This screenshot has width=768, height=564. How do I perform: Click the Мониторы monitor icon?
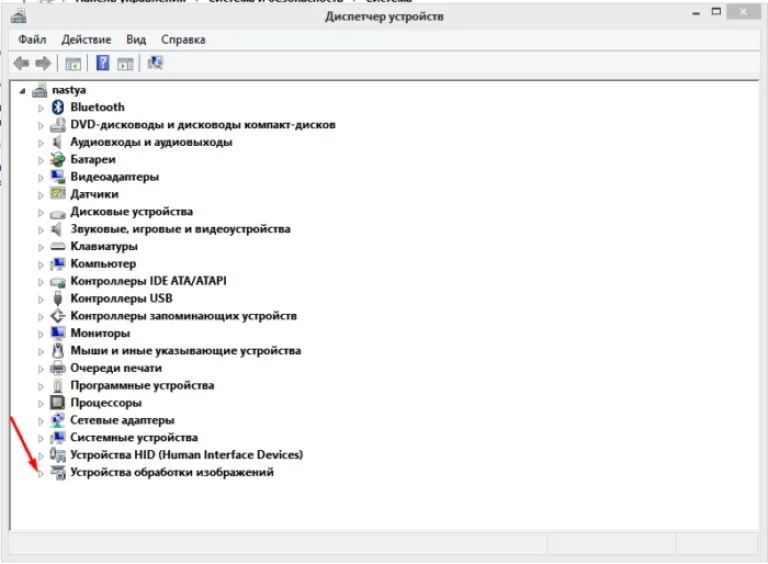[58, 333]
